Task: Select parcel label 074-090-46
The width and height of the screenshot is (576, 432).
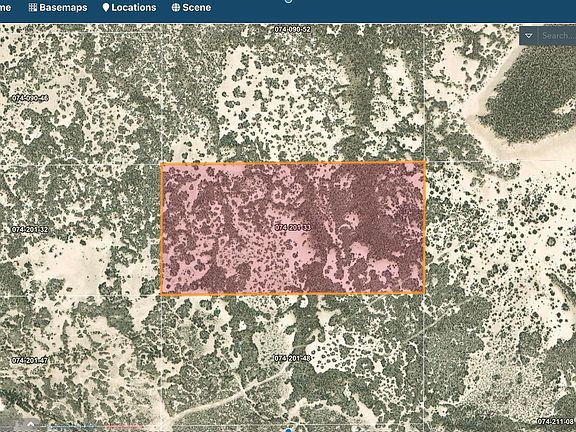Action: (30, 98)
